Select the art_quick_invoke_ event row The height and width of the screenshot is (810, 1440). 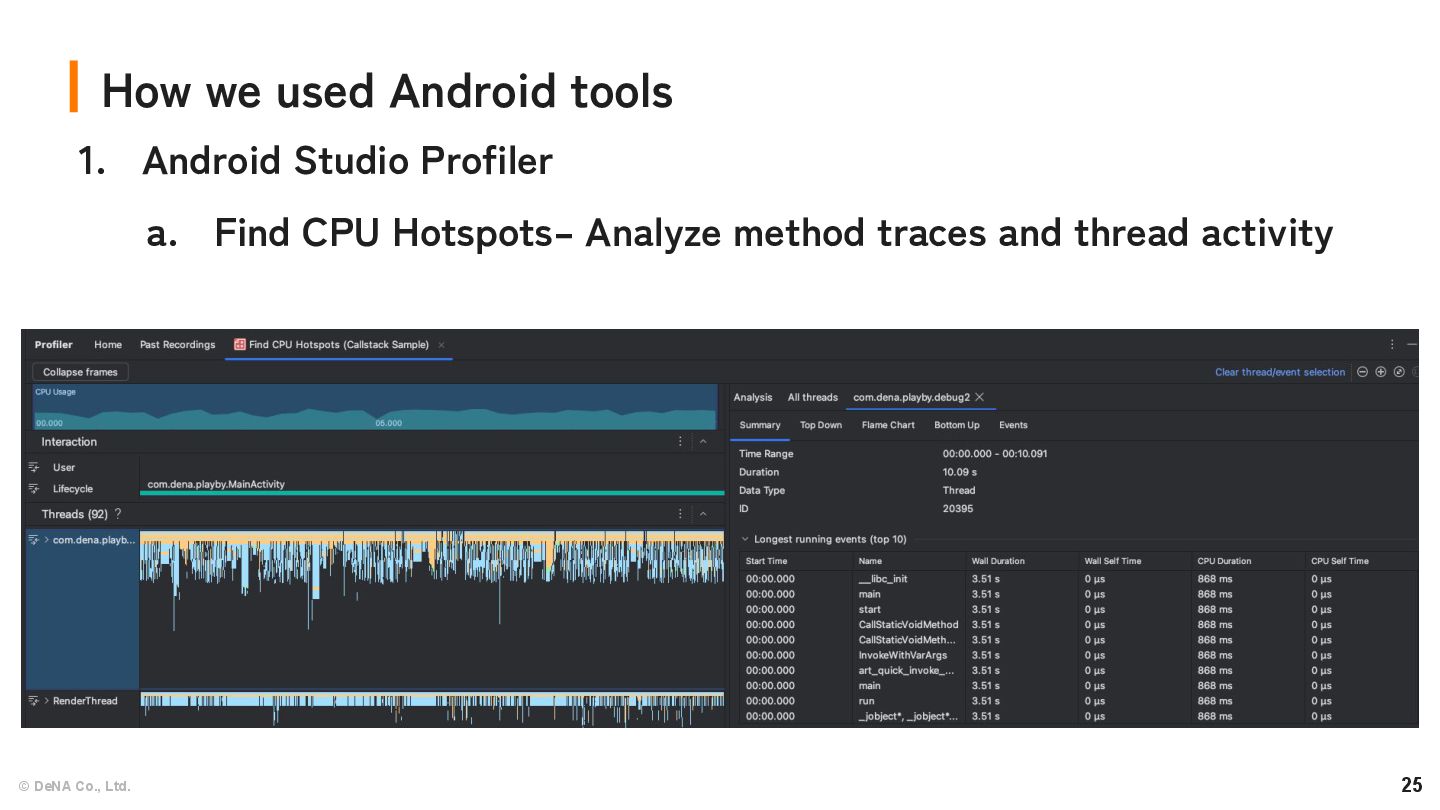[1079, 670]
